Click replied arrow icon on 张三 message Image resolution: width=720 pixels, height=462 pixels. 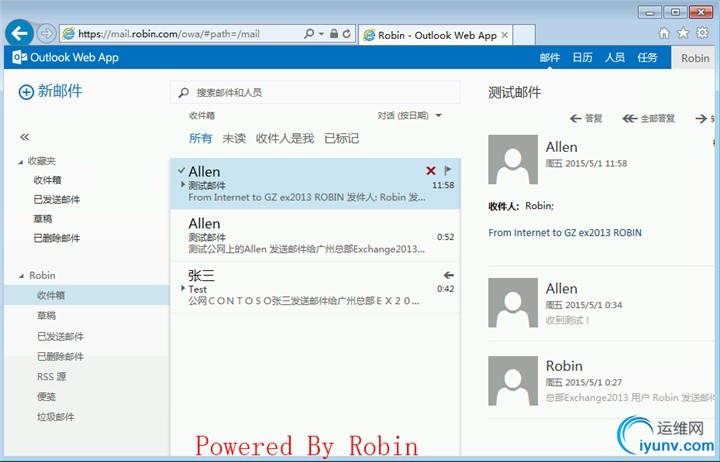pyautogui.click(x=449, y=275)
